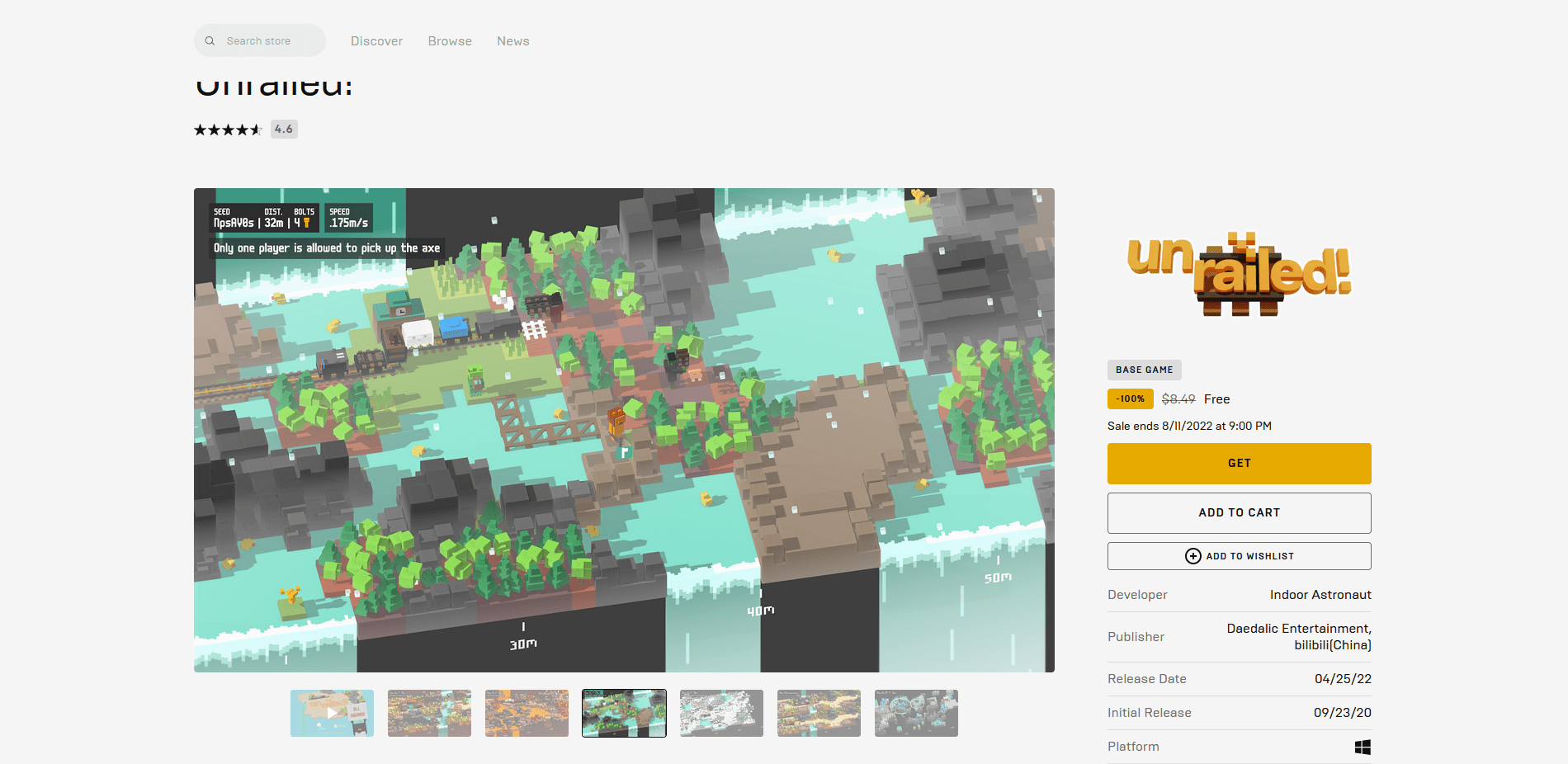Screen dimensions: 1568x764
Task: Click the Unrailed! game logo
Action: [1240, 275]
